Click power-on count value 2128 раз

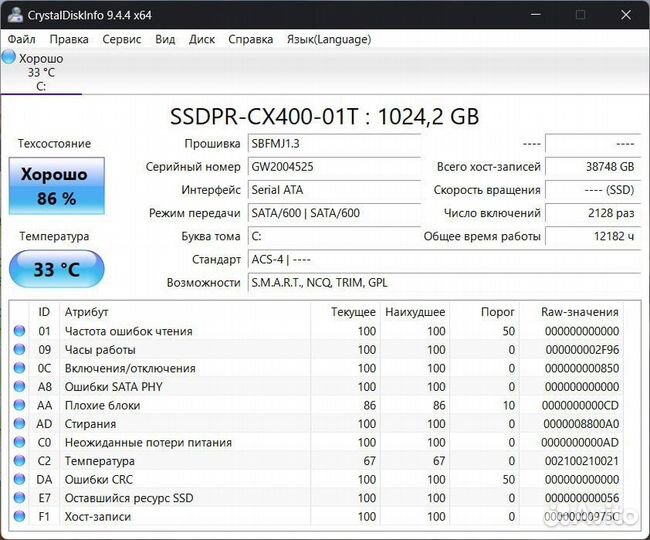[593, 213]
